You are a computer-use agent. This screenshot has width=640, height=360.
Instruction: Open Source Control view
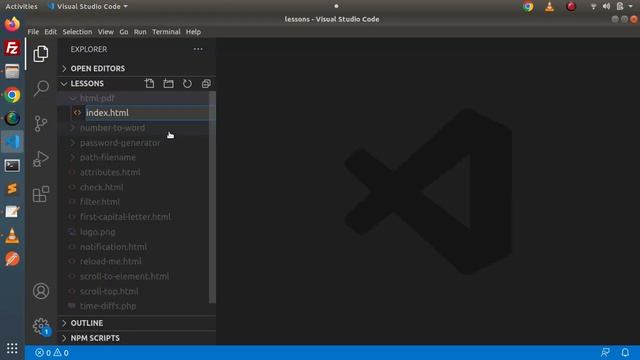pyautogui.click(x=41, y=123)
